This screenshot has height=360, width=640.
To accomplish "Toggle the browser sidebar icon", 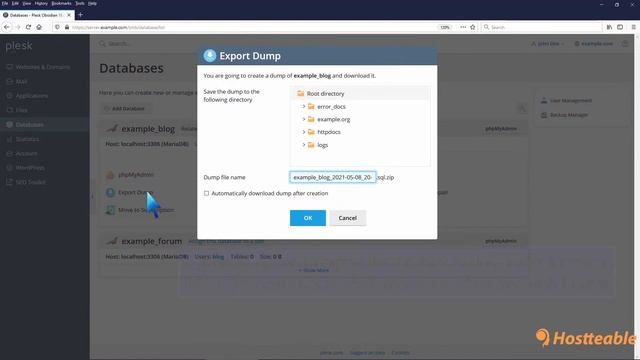I will [x=620, y=27].
